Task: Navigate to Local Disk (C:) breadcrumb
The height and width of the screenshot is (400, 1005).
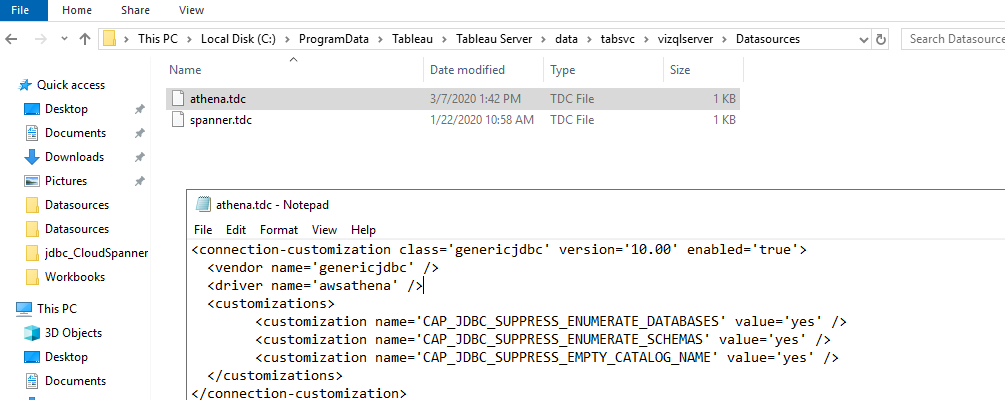Action: pos(238,39)
